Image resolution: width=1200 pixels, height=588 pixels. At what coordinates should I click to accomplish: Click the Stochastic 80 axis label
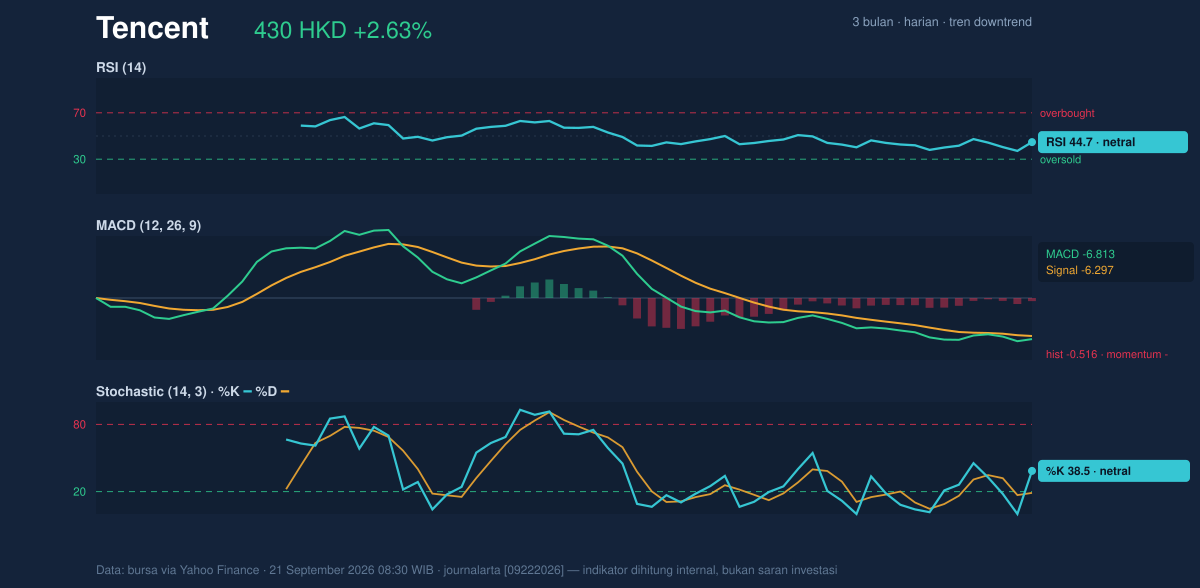tap(79, 425)
